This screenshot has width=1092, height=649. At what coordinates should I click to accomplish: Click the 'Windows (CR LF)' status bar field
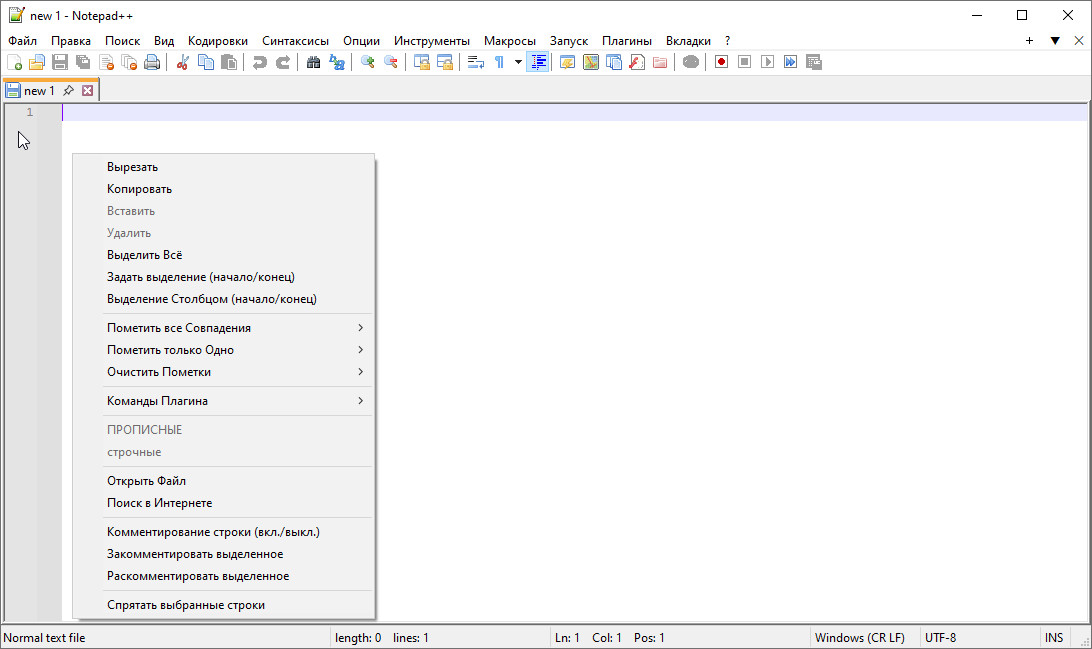tap(859, 638)
